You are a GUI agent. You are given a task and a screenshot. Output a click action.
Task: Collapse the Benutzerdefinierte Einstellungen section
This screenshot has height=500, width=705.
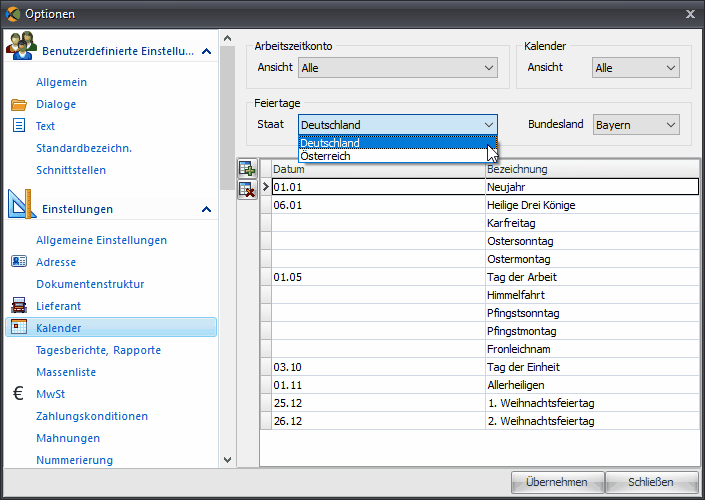[x=206, y=51]
